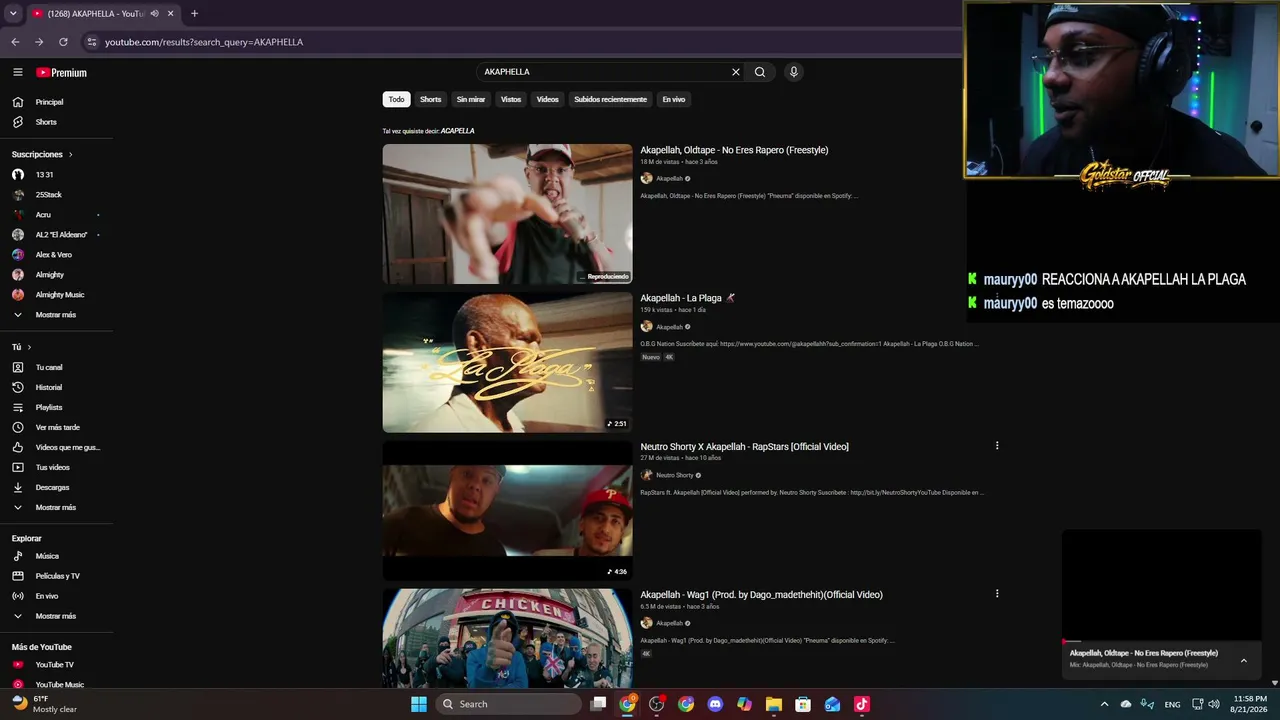
Task: Select the Vistos filter chip
Action: tap(511, 99)
